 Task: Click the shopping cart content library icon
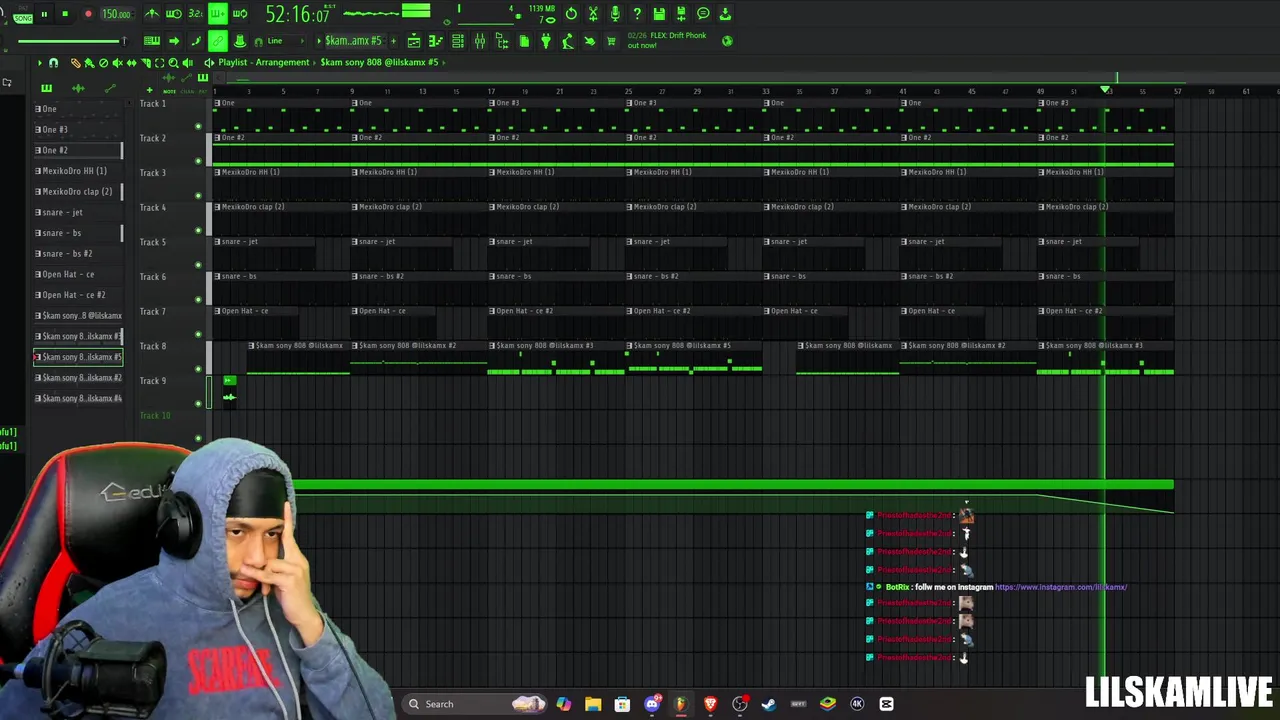click(611, 41)
